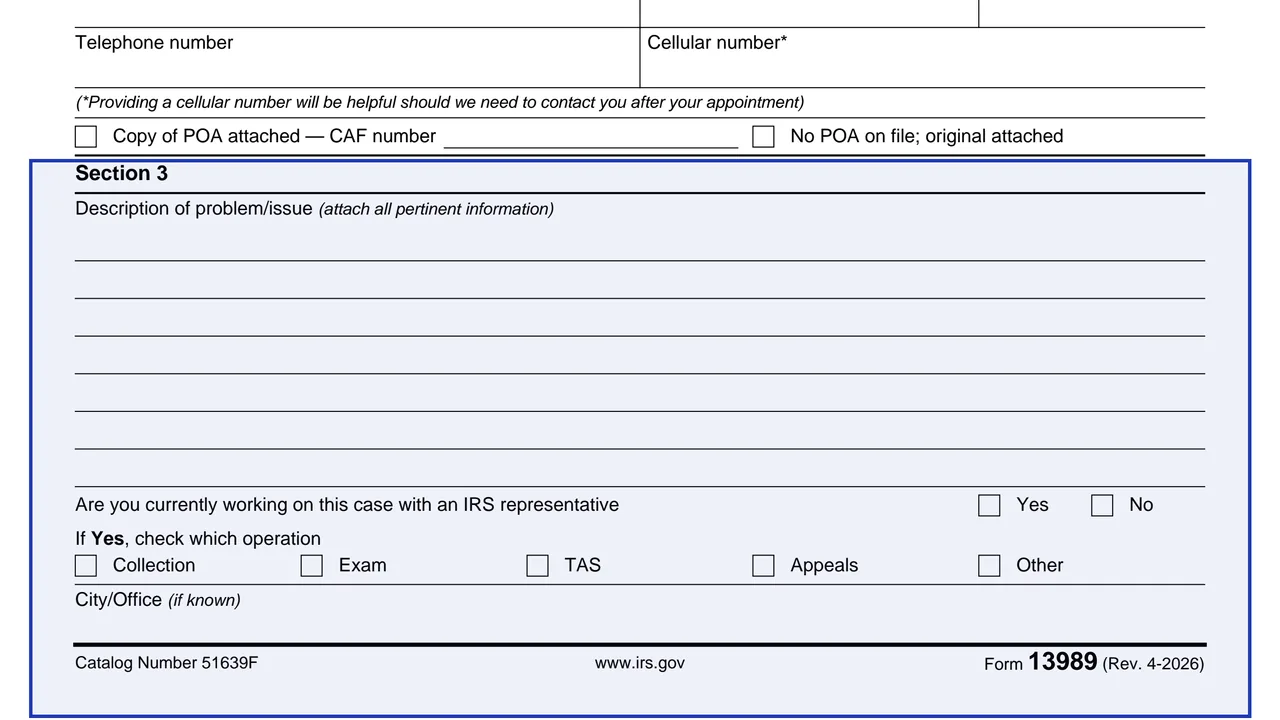Click the Form 13989 (Rev. 4-2026) text

(x=1094, y=662)
